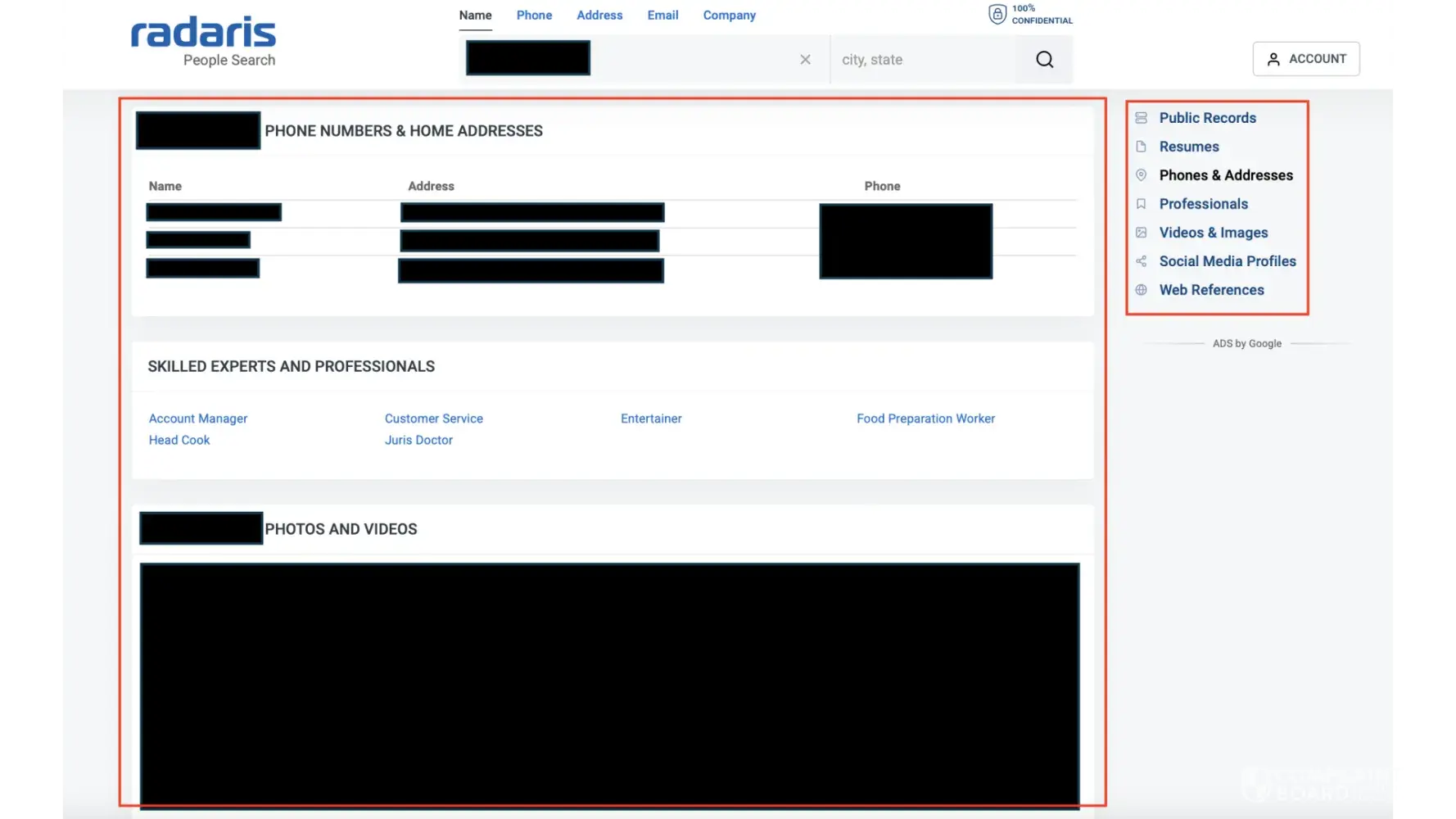Click the Resumes document icon

click(1141, 147)
